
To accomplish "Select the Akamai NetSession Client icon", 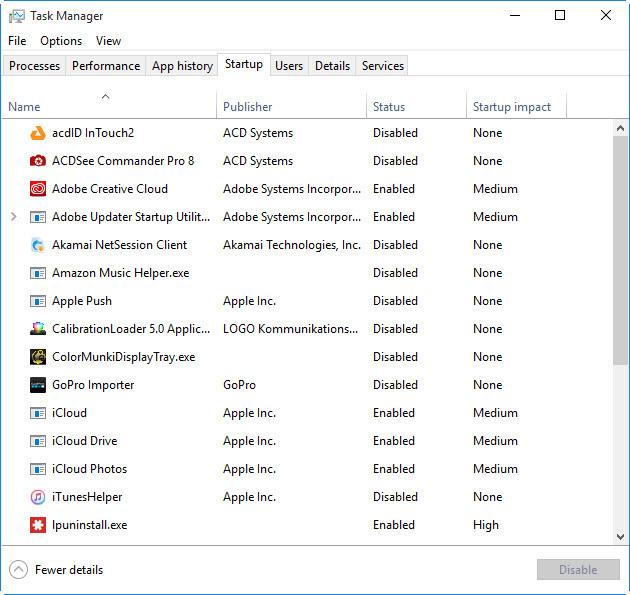I will coord(38,245).
